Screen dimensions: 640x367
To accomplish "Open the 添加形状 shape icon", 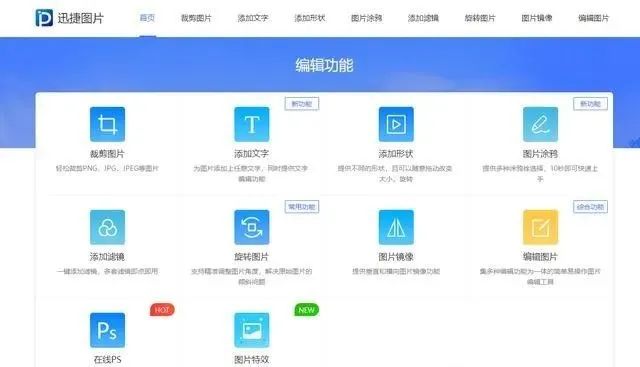I will [x=396, y=124].
